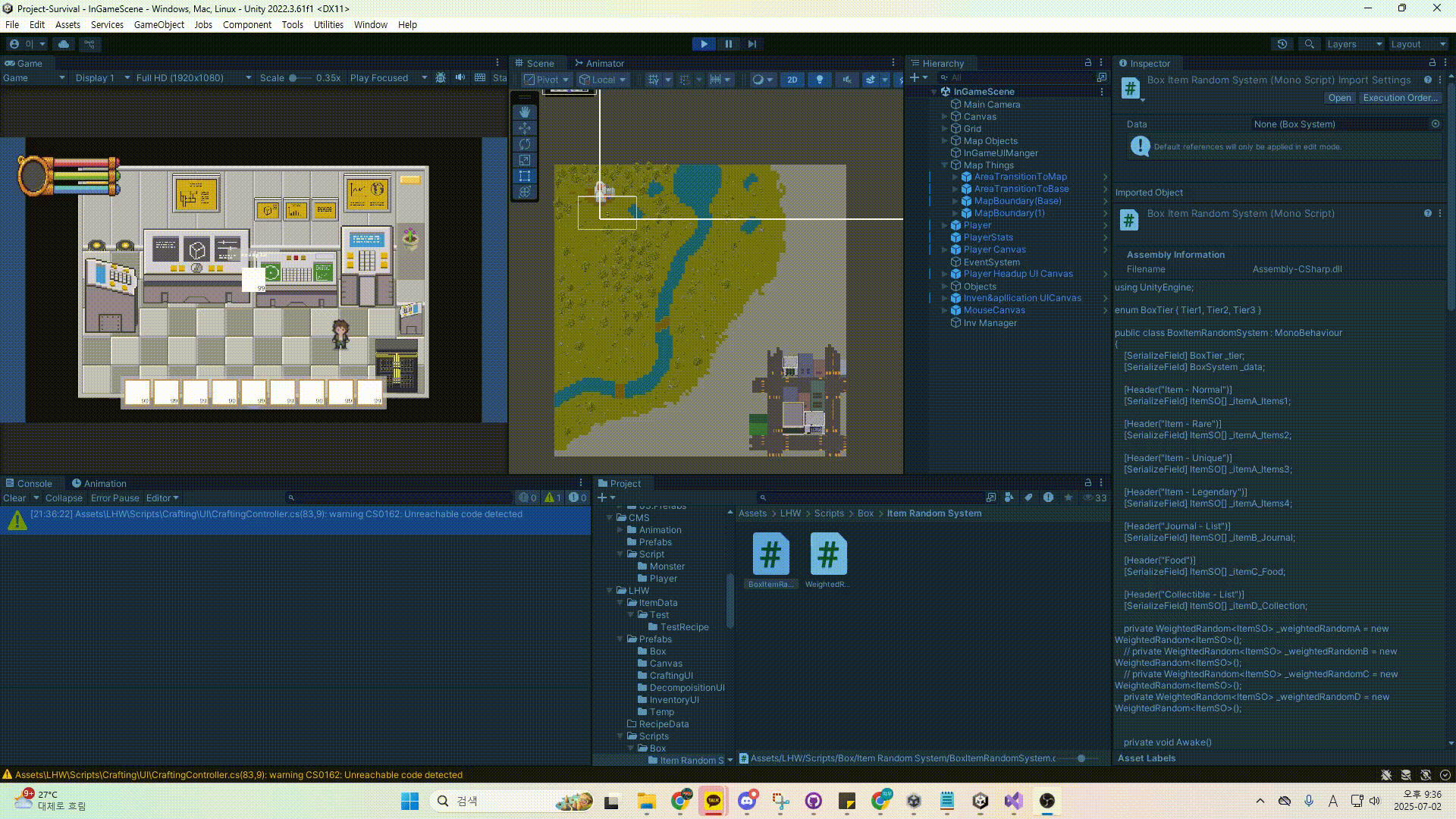Toggle Error Pause in Console
Screen dimensions: 1456x819
[x=115, y=498]
